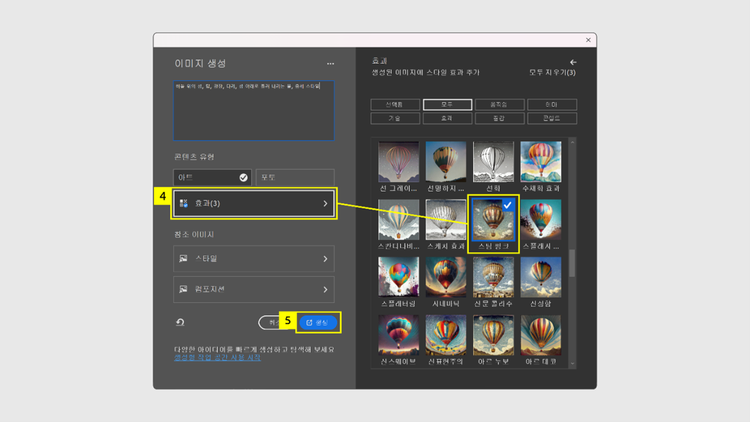Select the 스케치 효과 thumbnail
750x422 pixels.
(x=446, y=220)
